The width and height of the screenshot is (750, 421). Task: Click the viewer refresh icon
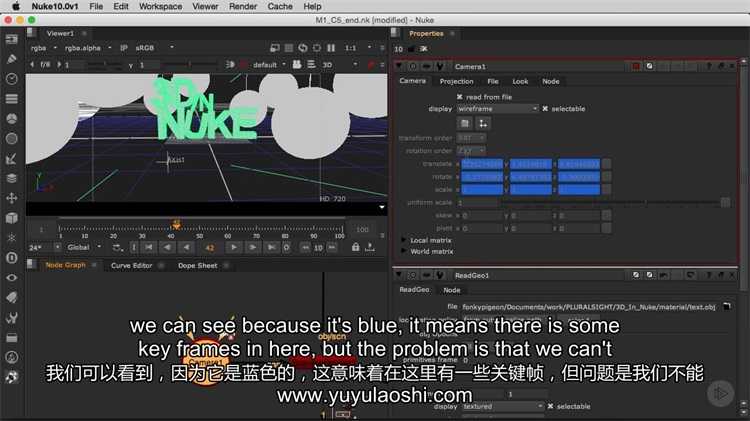tap(303, 48)
